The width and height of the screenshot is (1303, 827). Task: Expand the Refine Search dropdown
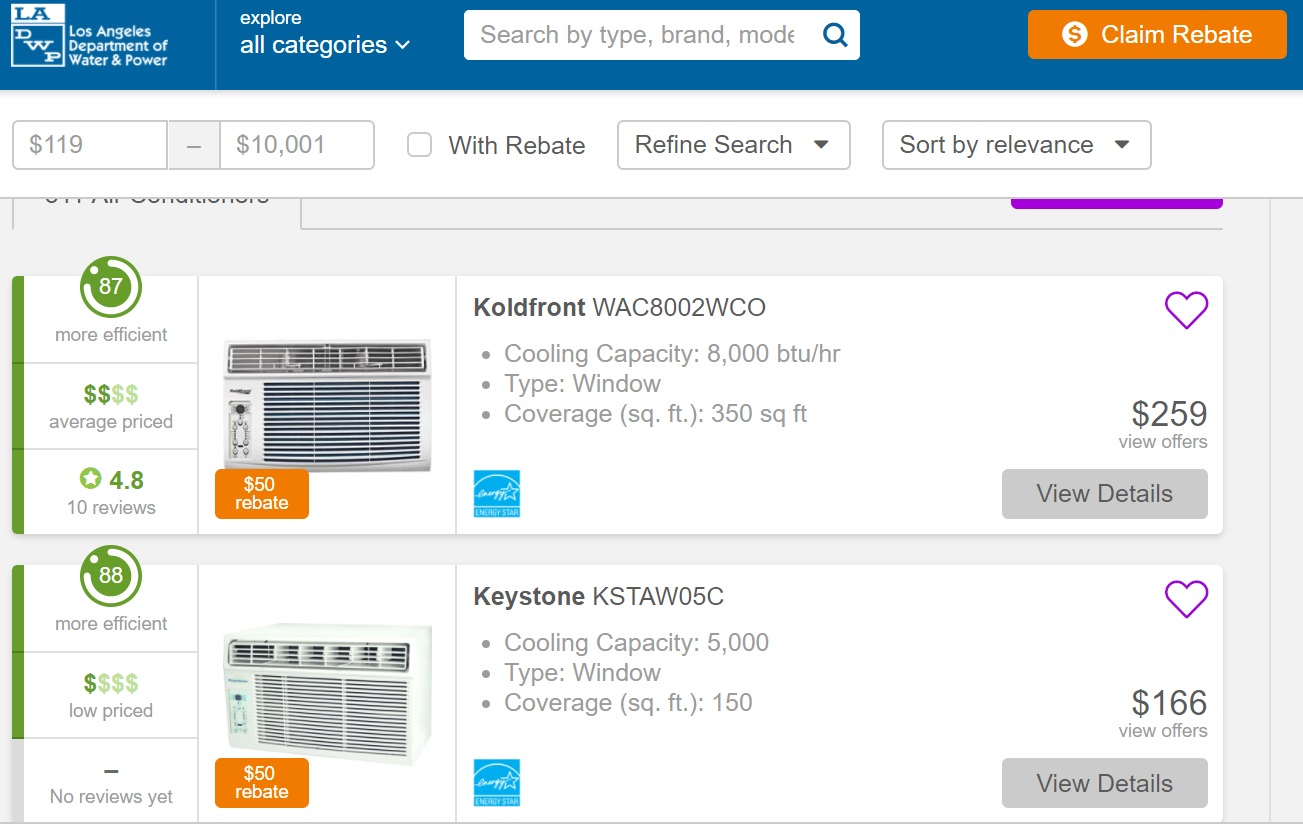pyautogui.click(x=734, y=145)
